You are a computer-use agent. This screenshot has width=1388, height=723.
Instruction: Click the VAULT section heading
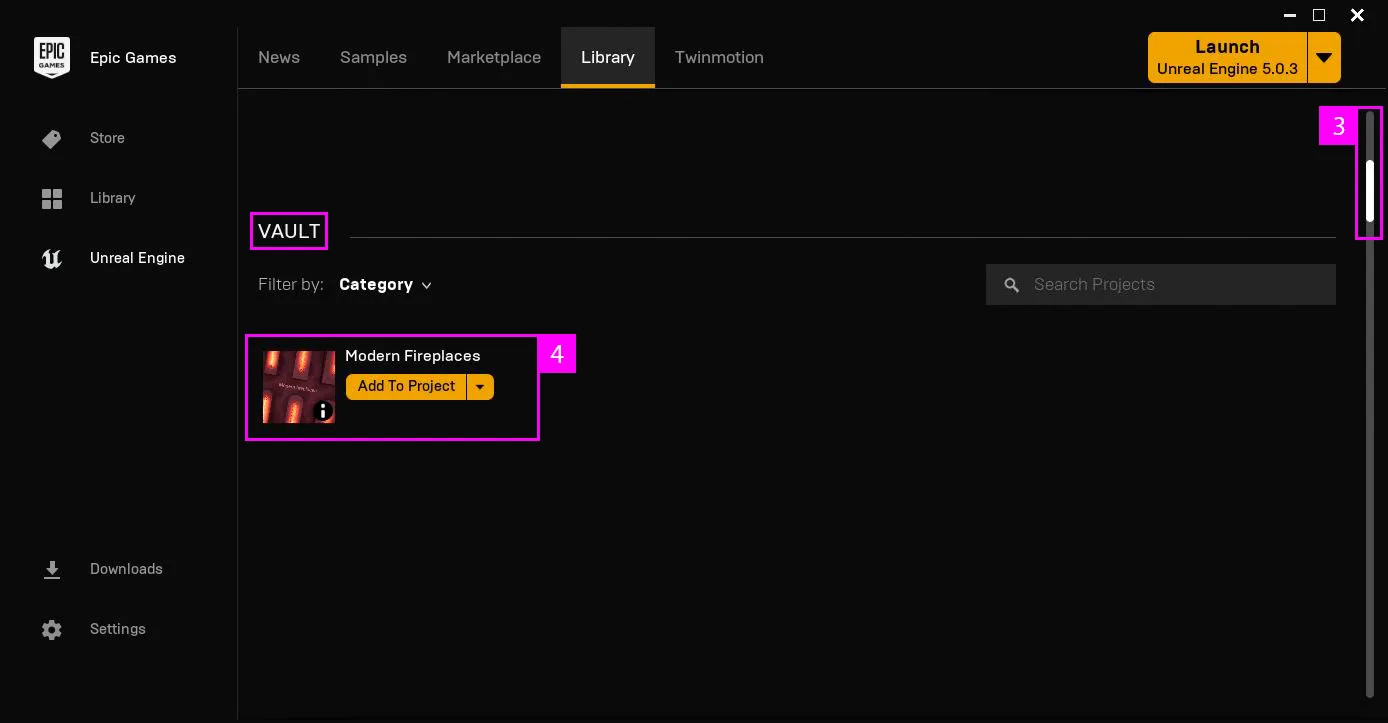[x=289, y=232]
